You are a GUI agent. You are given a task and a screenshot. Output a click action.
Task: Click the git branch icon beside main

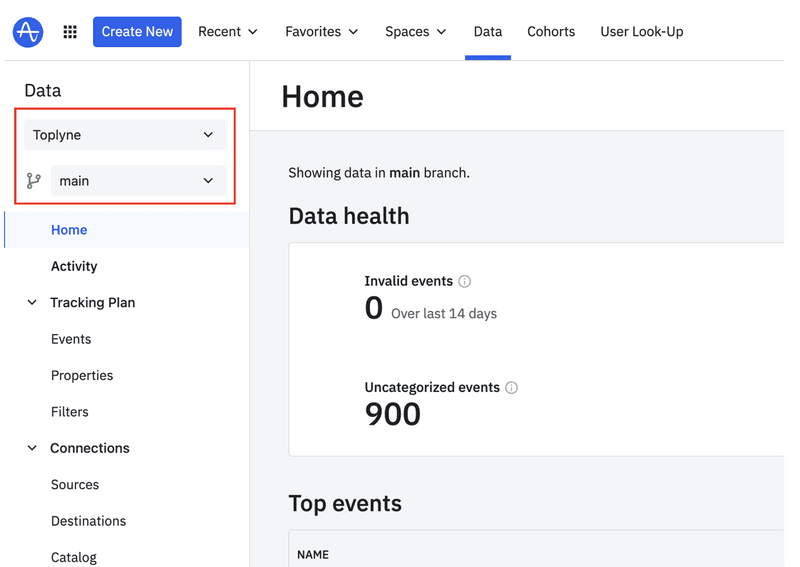(x=34, y=181)
